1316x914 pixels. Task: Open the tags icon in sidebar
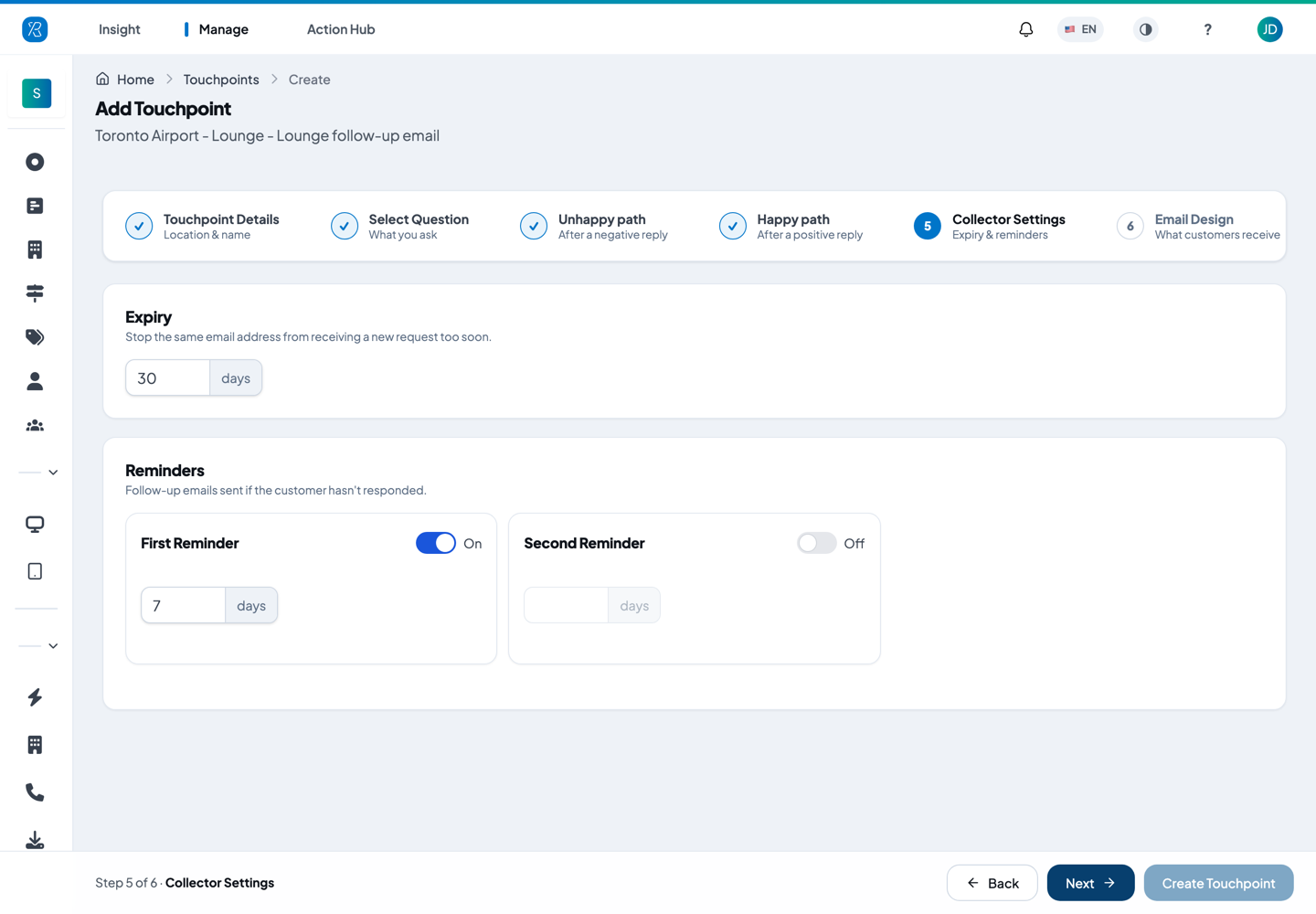click(x=35, y=337)
